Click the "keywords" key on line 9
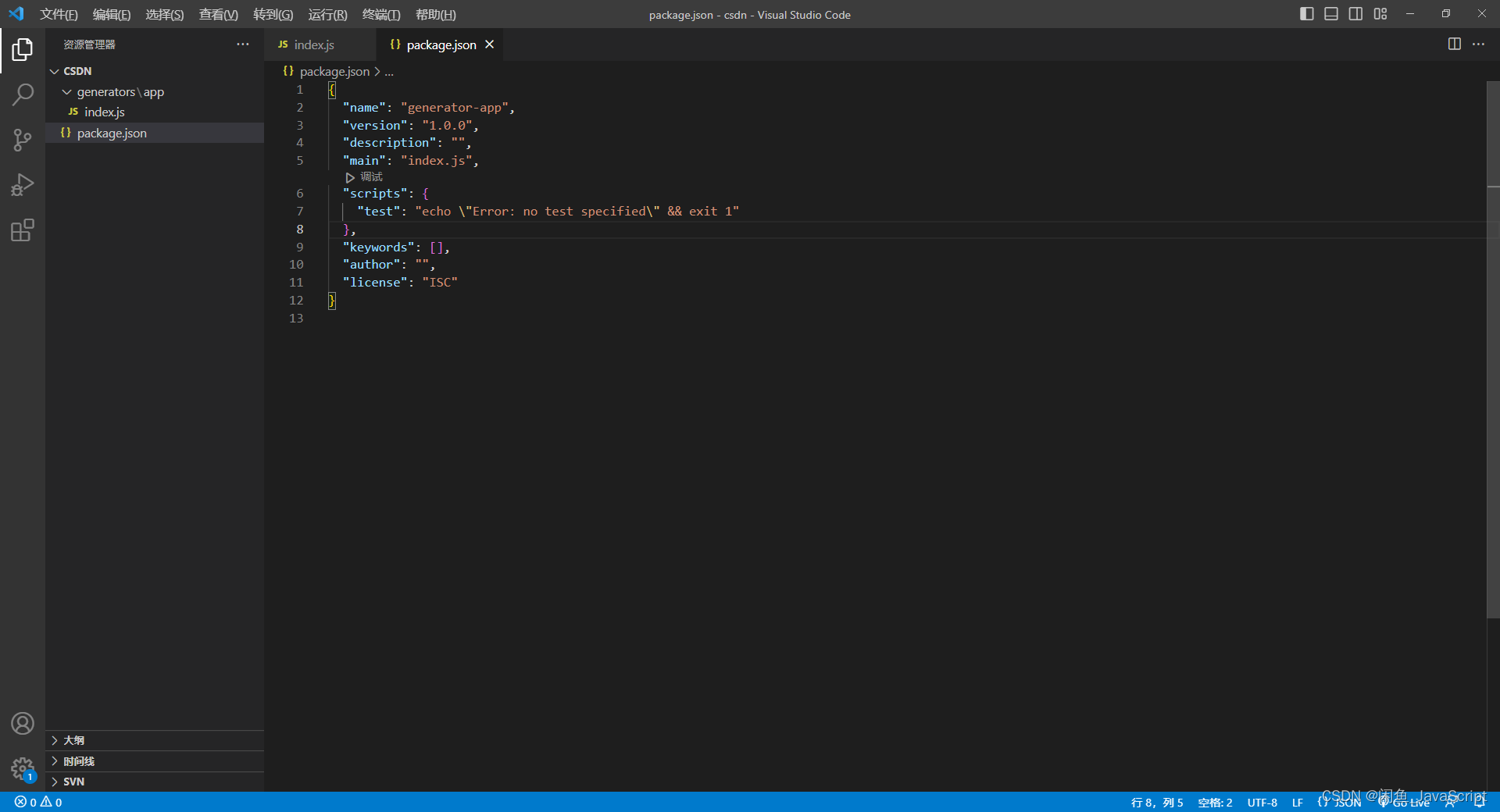The width and height of the screenshot is (1500, 812). pos(379,248)
